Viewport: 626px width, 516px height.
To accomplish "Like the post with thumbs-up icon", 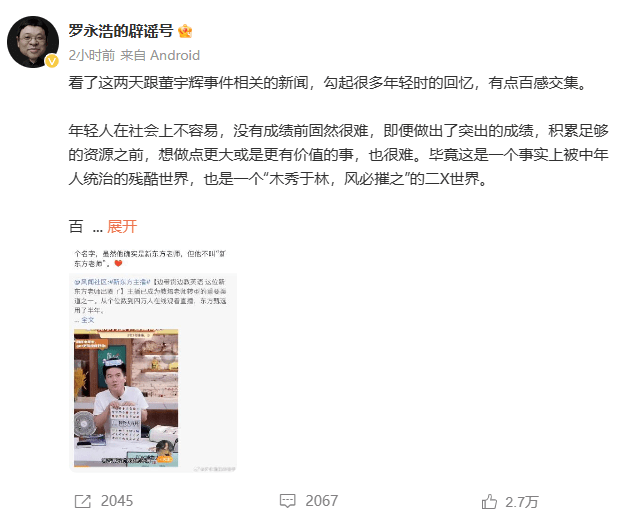I will click(x=489, y=501).
